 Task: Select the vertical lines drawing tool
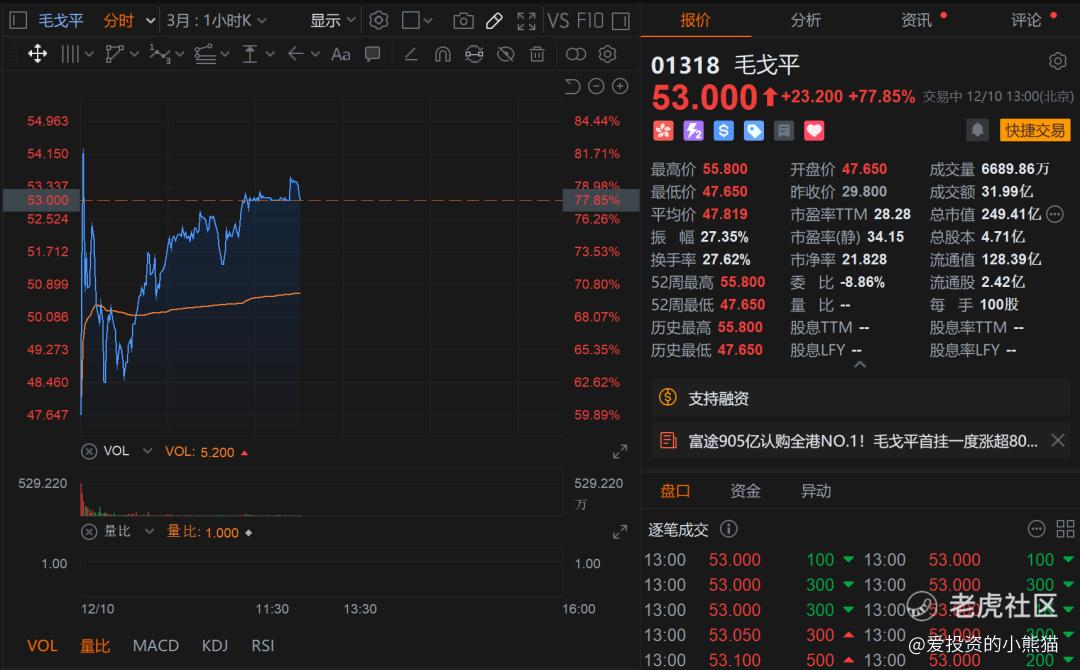click(70, 54)
